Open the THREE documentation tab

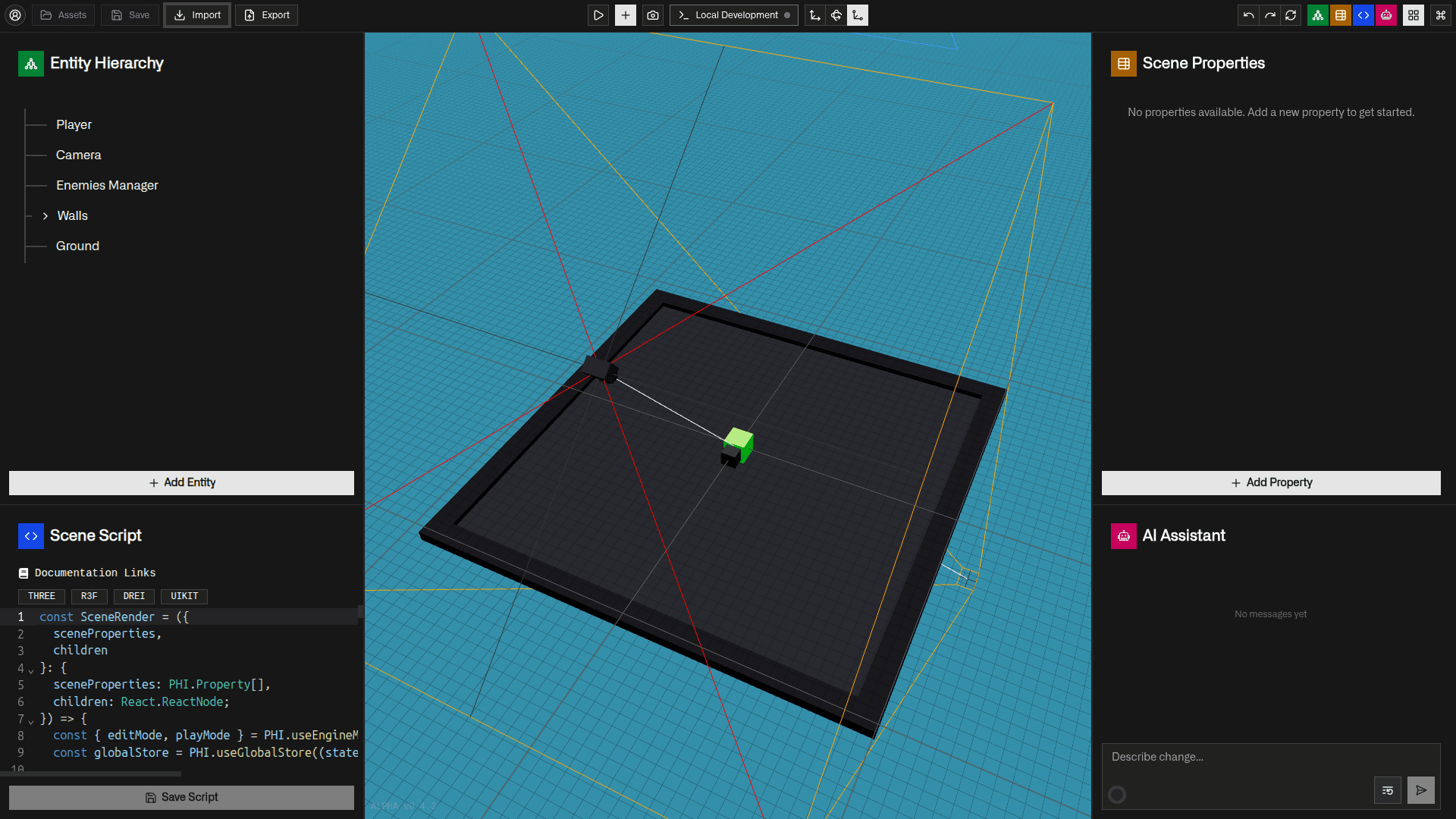[42, 596]
